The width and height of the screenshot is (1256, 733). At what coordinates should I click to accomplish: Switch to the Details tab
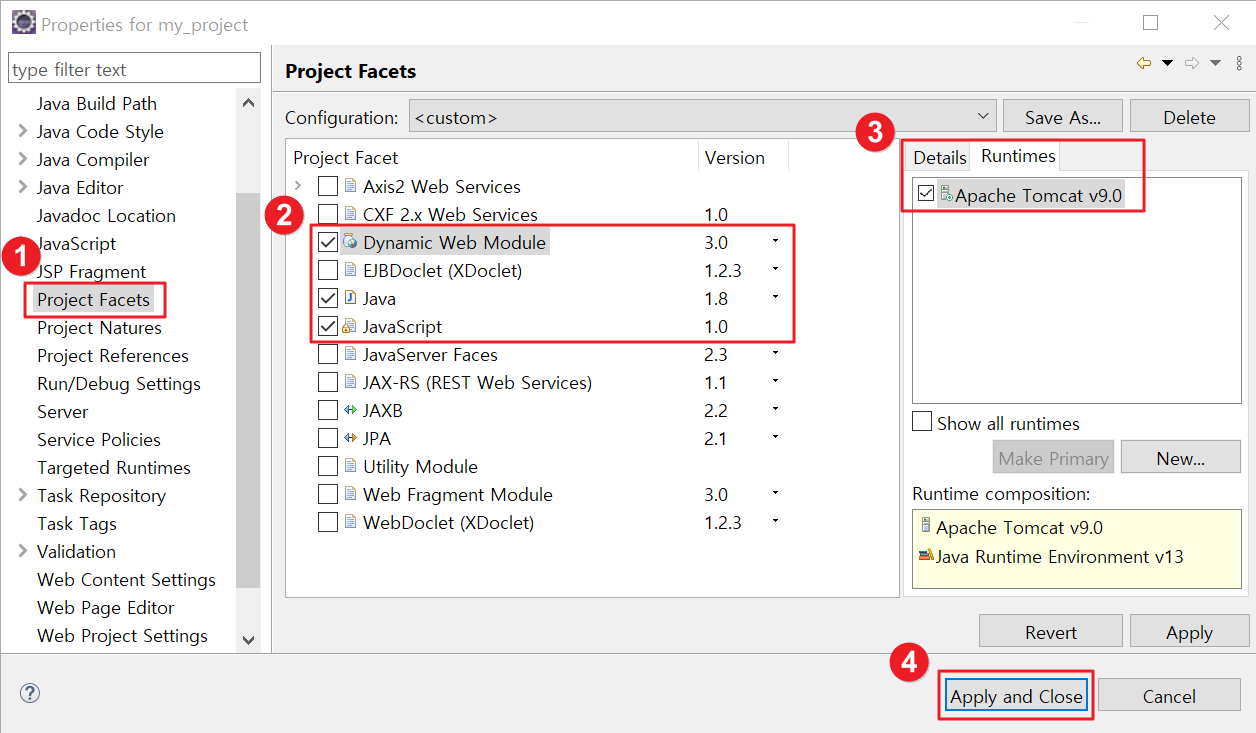[938, 156]
